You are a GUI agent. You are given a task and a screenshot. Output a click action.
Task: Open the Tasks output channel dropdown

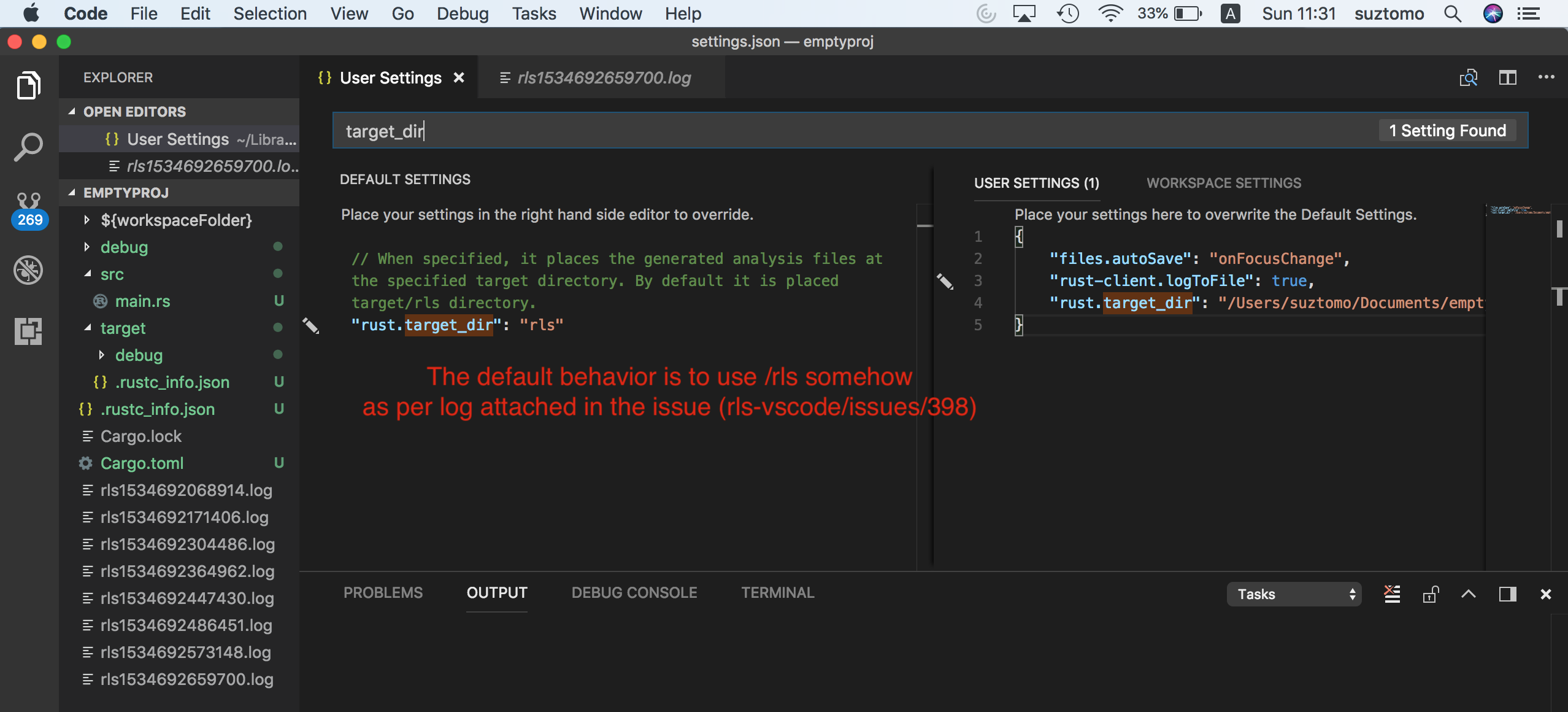pyautogui.click(x=1294, y=594)
